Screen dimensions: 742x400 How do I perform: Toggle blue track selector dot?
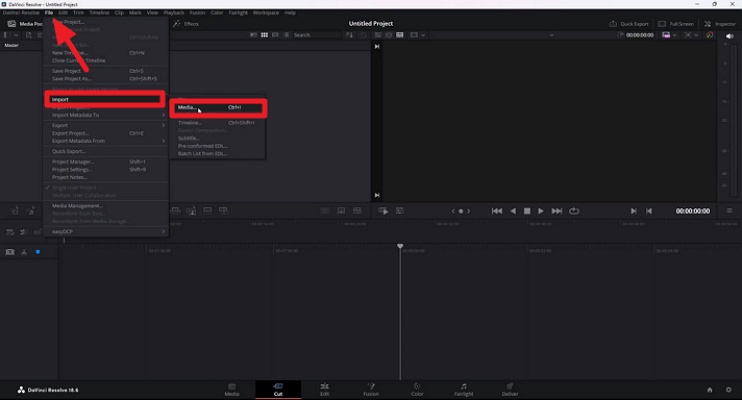pos(38,252)
